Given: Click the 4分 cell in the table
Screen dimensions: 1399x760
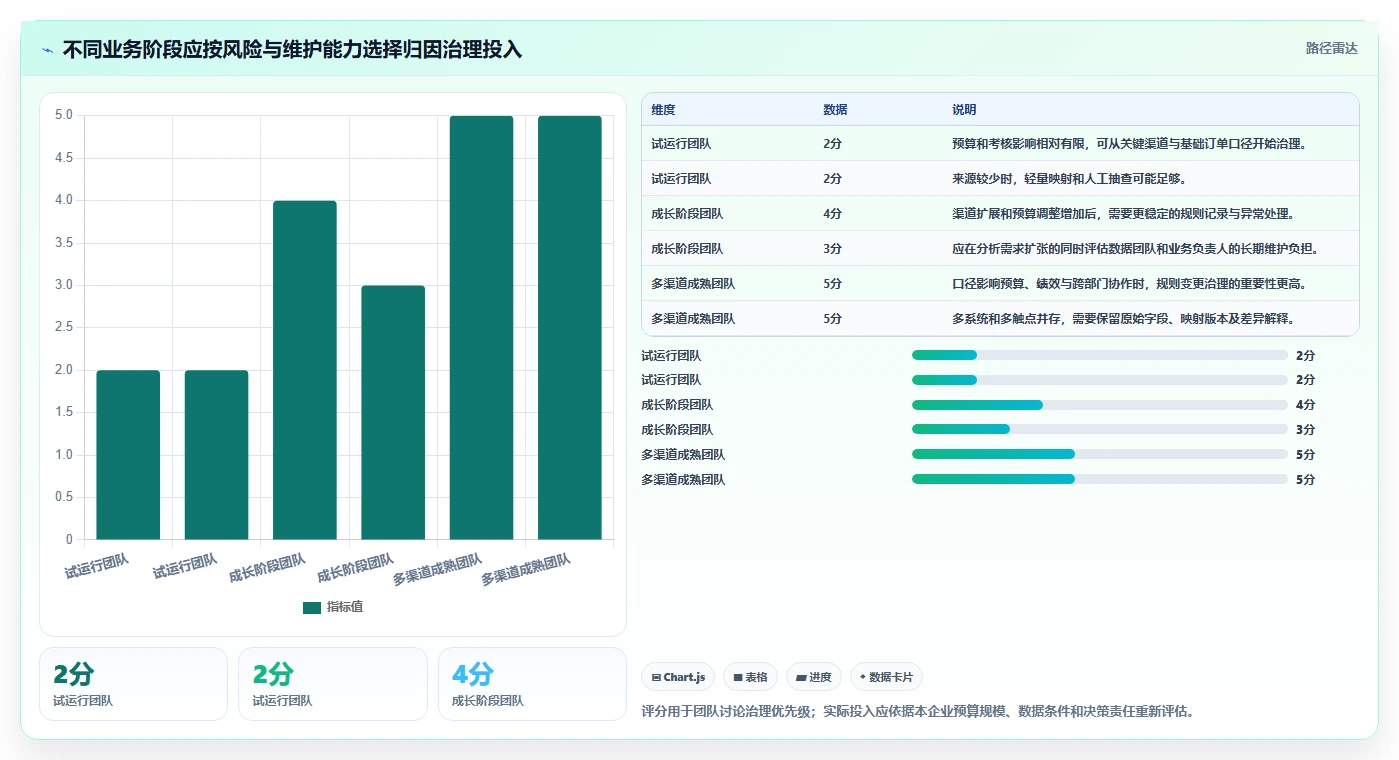Looking at the screenshot, I should coord(832,214).
